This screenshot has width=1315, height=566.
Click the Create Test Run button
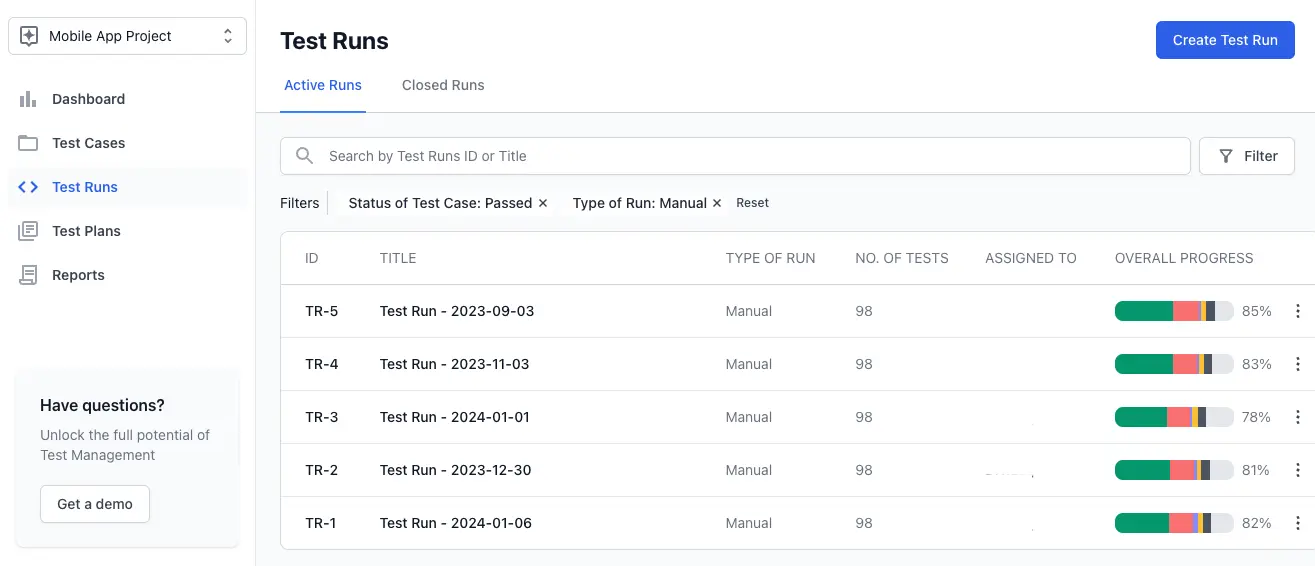point(1225,40)
